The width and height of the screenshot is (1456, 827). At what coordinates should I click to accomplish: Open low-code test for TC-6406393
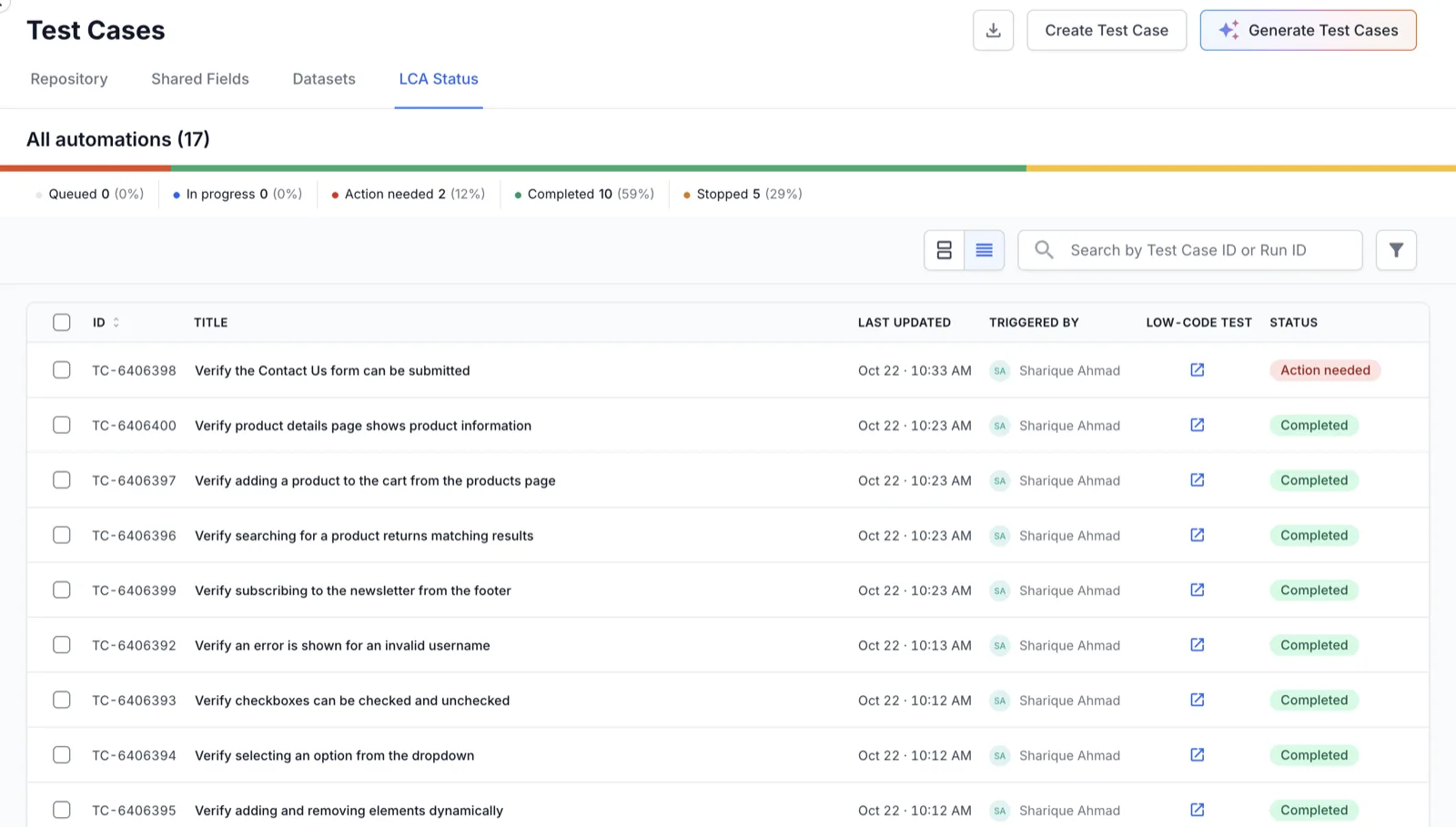pos(1198,700)
